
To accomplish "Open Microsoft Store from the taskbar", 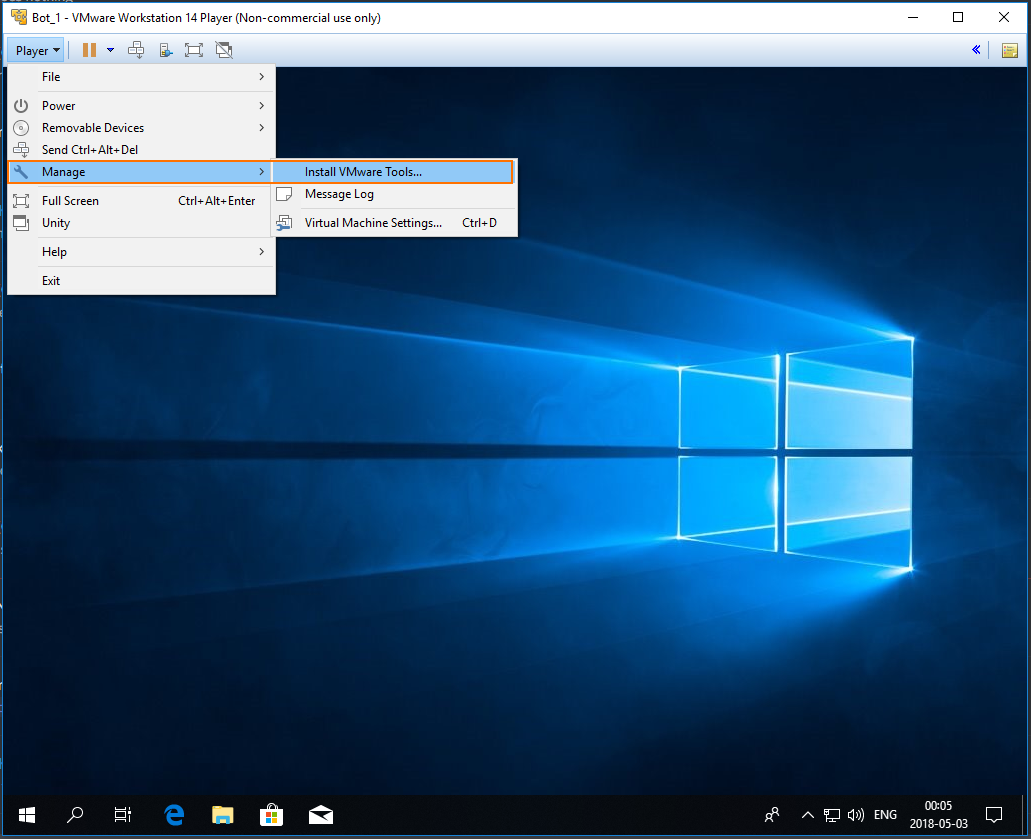I will (x=272, y=815).
